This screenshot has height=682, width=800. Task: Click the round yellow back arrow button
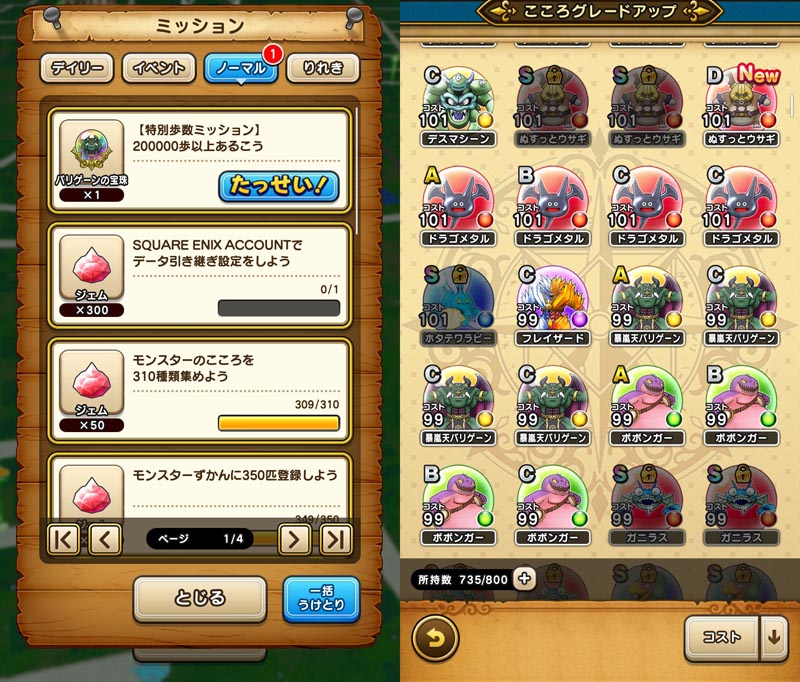435,638
